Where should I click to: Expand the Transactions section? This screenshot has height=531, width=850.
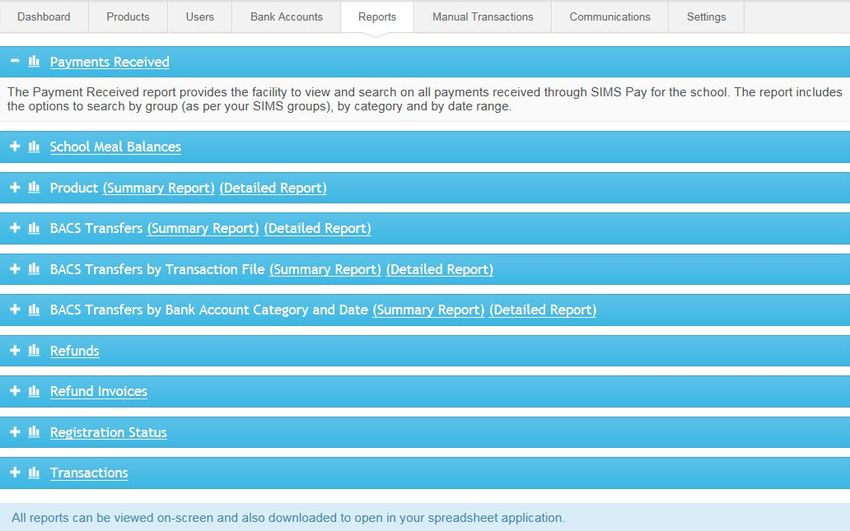point(15,472)
